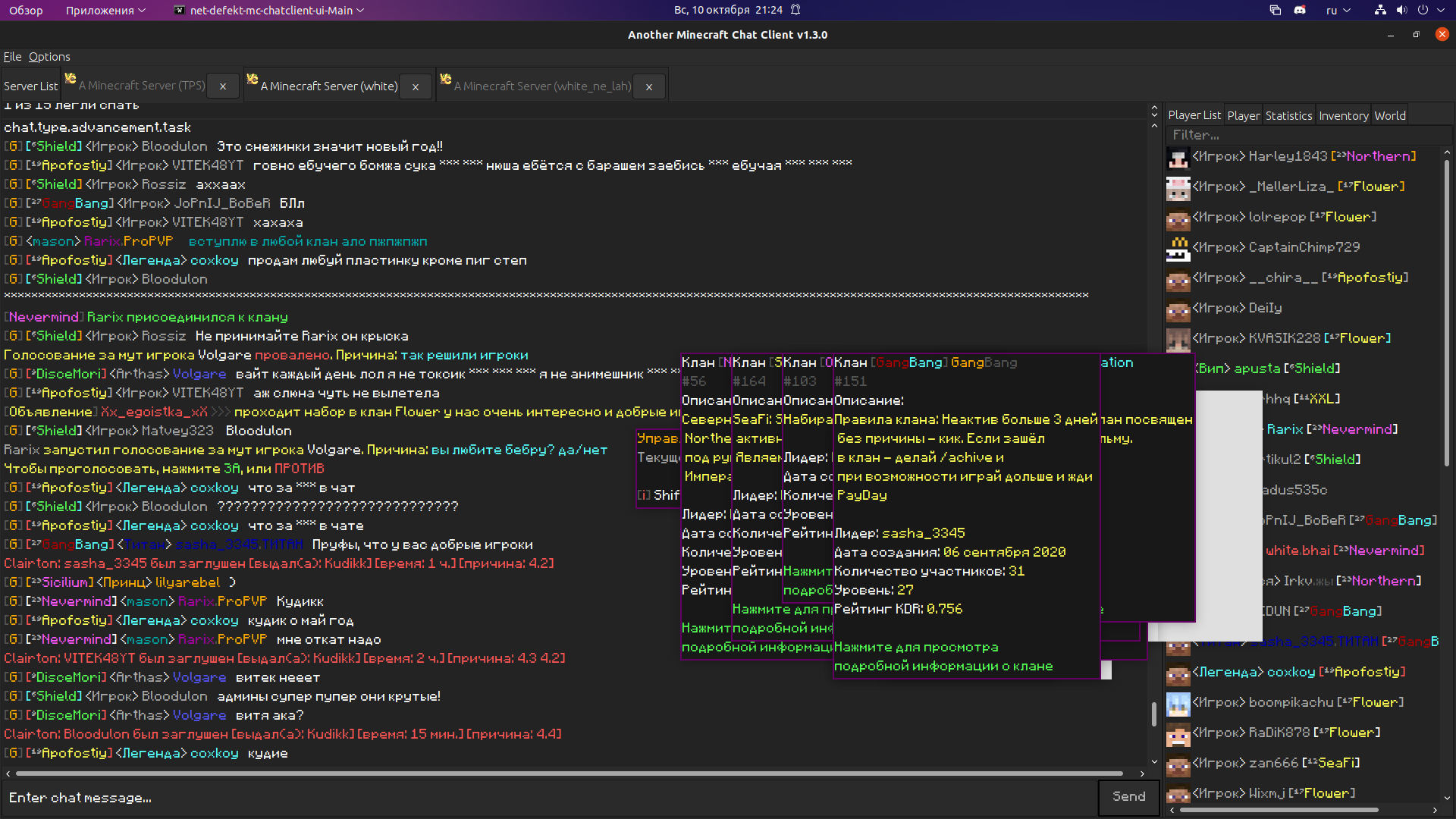Focus the chat message input field
This screenshot has width=1456, height=819.
tap(551, 798)
